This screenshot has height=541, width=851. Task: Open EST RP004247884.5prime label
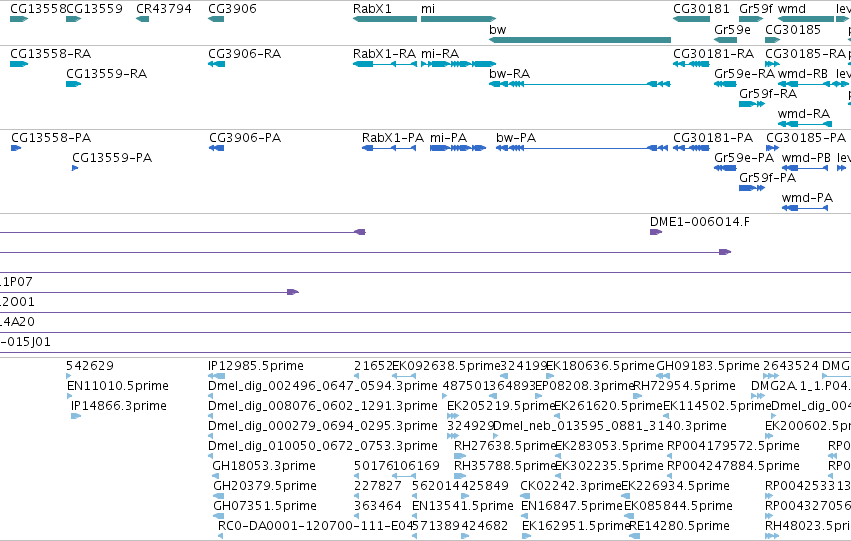[x=733, y=466]
